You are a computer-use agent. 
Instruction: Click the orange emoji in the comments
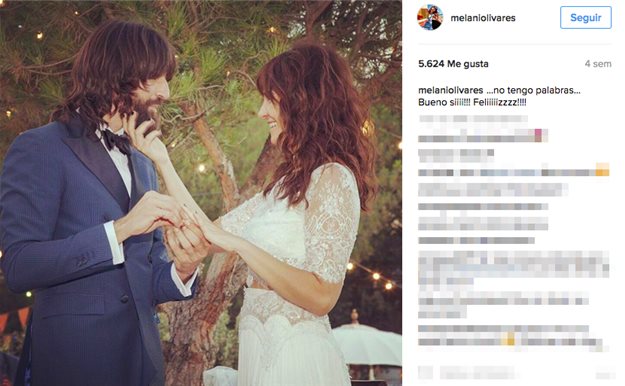point(602,169)
